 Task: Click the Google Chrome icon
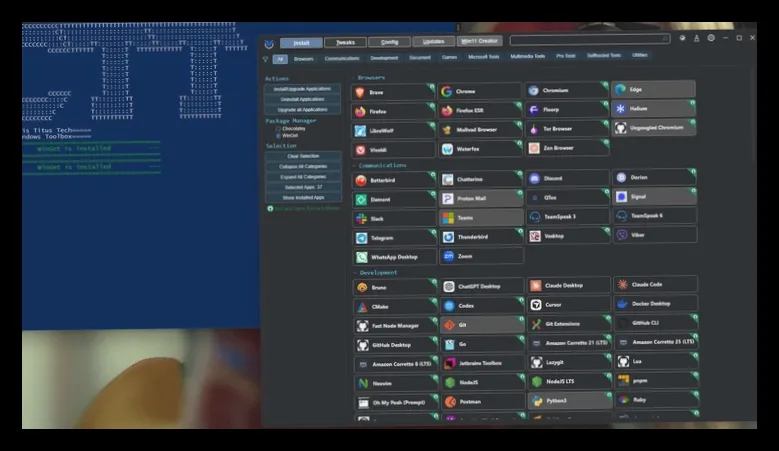[447, 91]
